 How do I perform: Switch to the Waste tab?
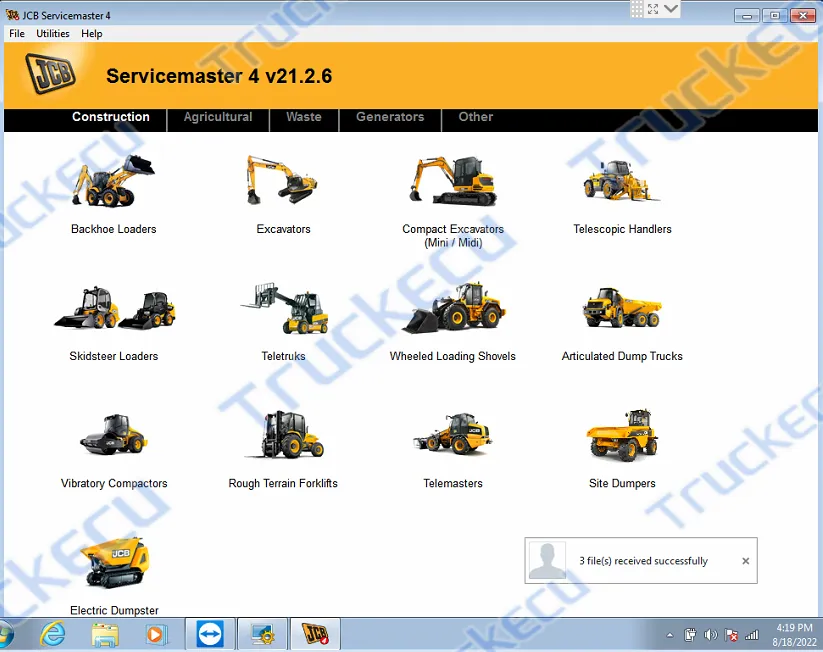point(304,117)
